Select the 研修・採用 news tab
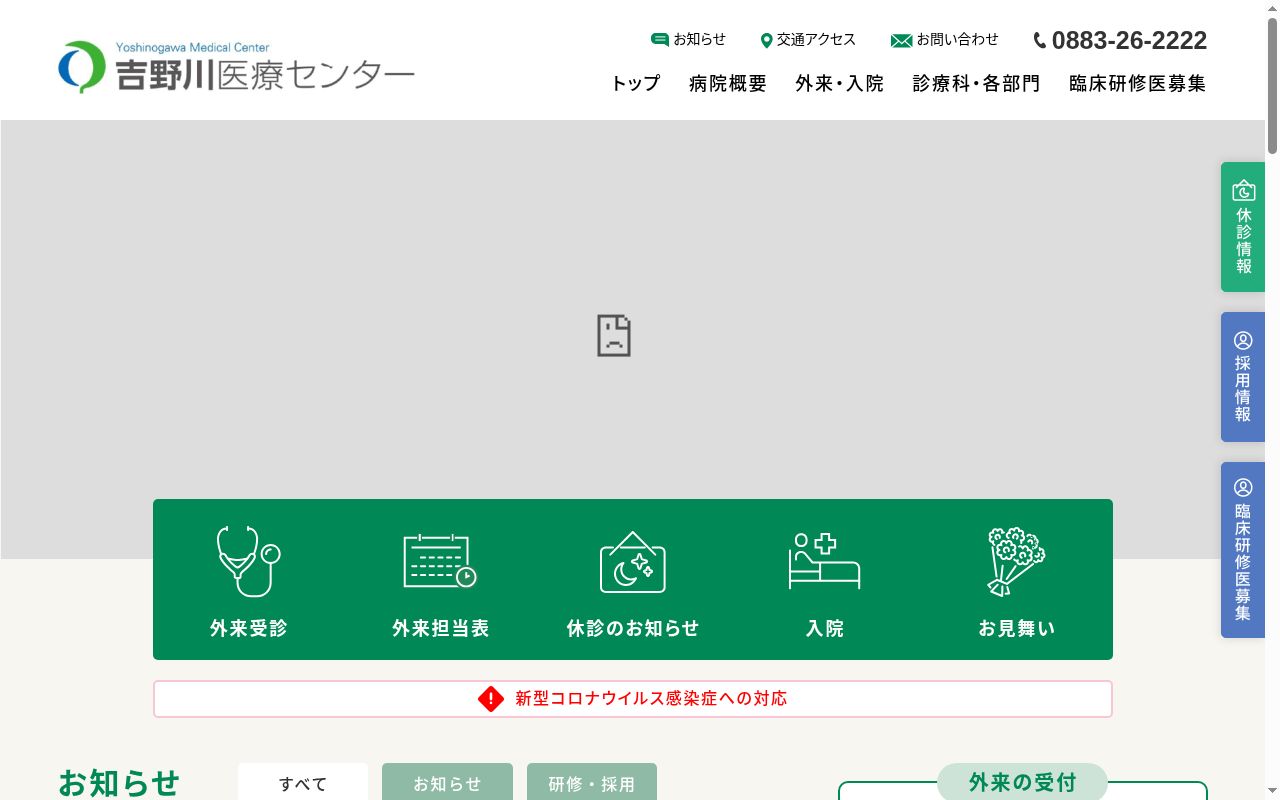The width and height of the screenshot is (1280, 800). pos(592,782)
